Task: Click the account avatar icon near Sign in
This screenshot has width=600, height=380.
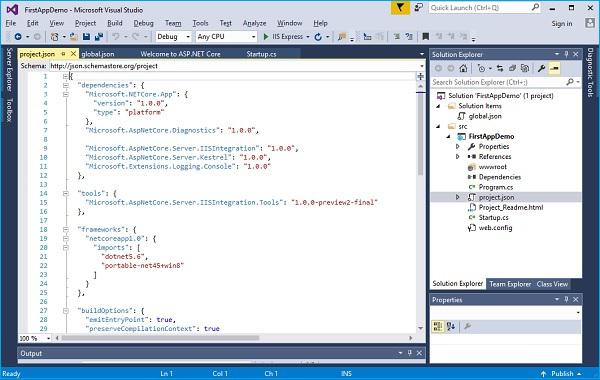Action: 590,23
